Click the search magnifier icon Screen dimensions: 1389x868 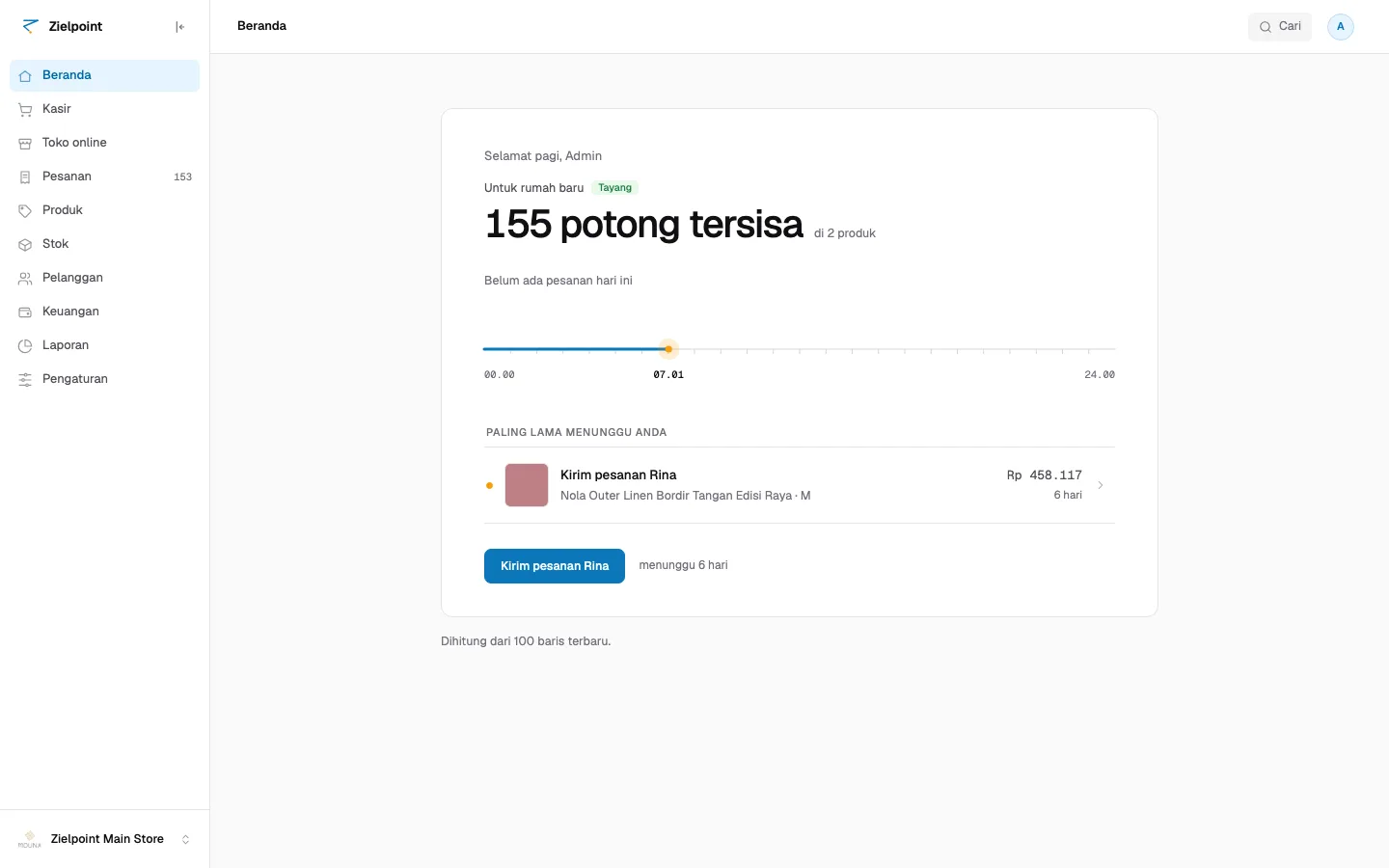1266,27
